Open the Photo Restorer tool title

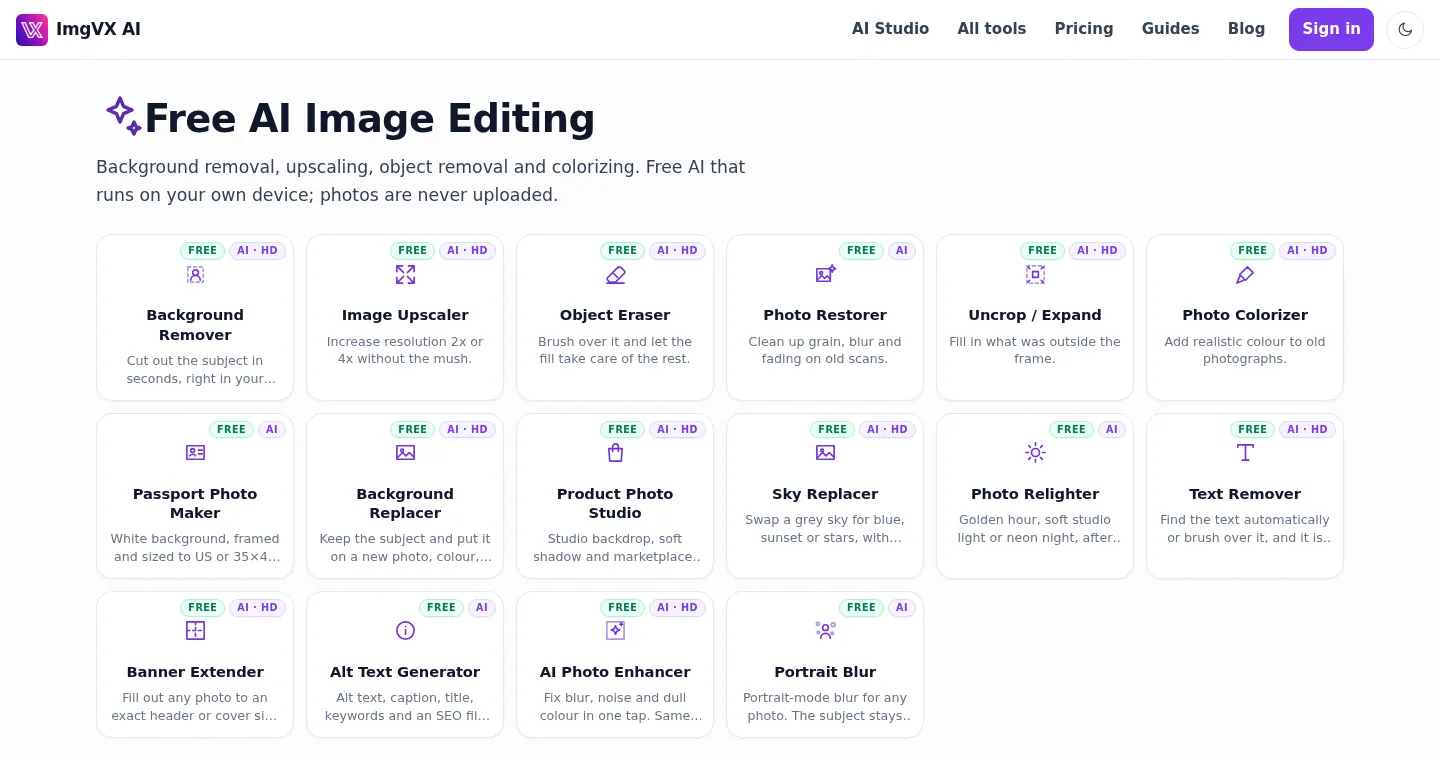825,315
